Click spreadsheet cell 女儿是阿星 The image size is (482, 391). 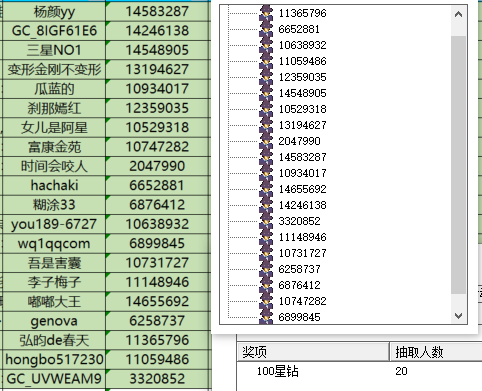click(x=54, y=128)
